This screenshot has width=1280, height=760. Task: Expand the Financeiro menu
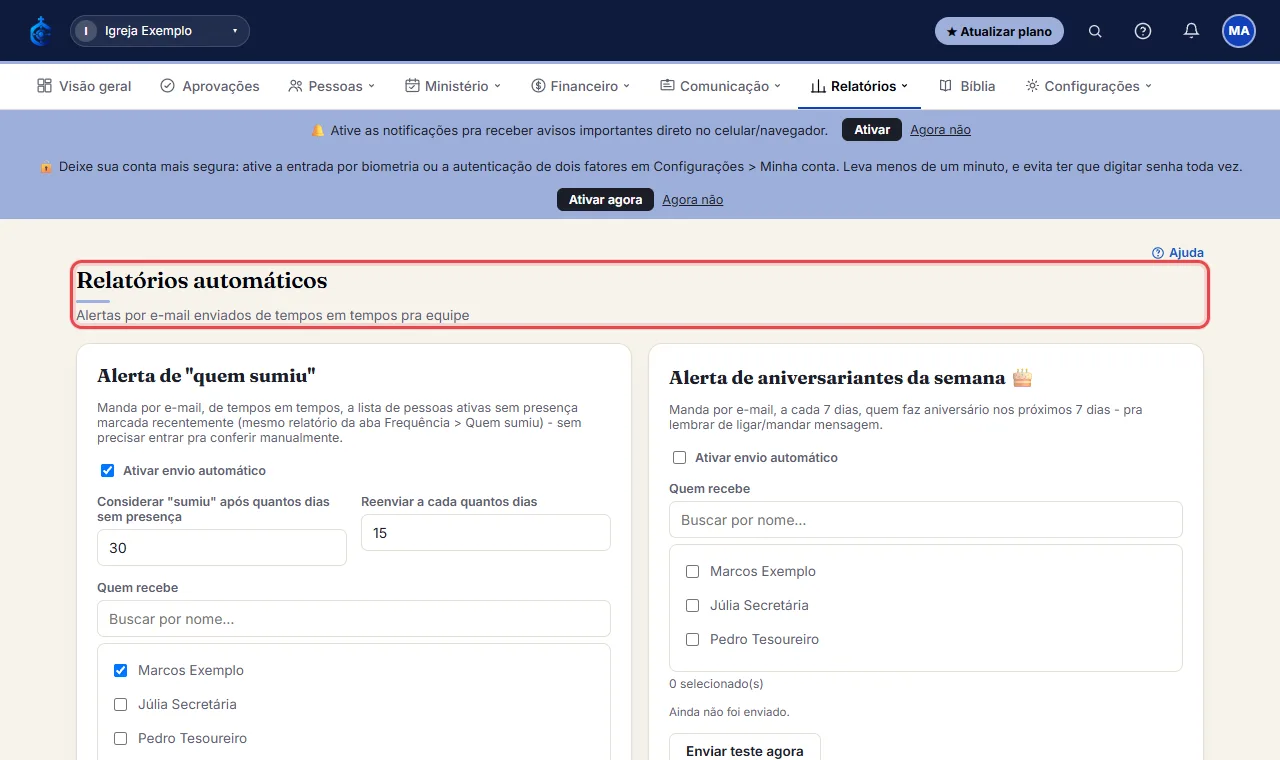coord(581,86)
